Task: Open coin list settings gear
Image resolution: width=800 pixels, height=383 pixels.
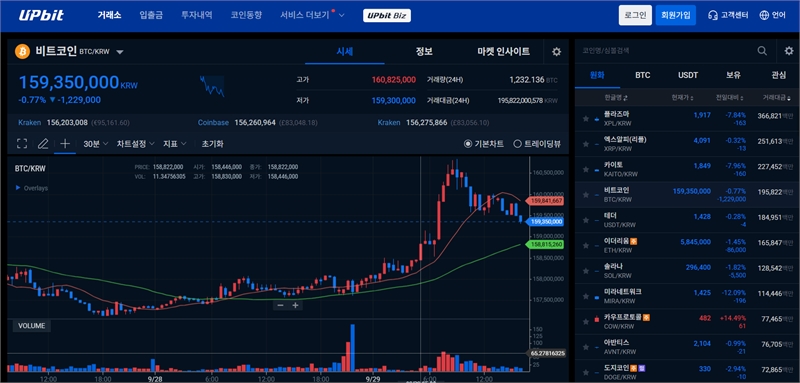Action: (789, 50)
